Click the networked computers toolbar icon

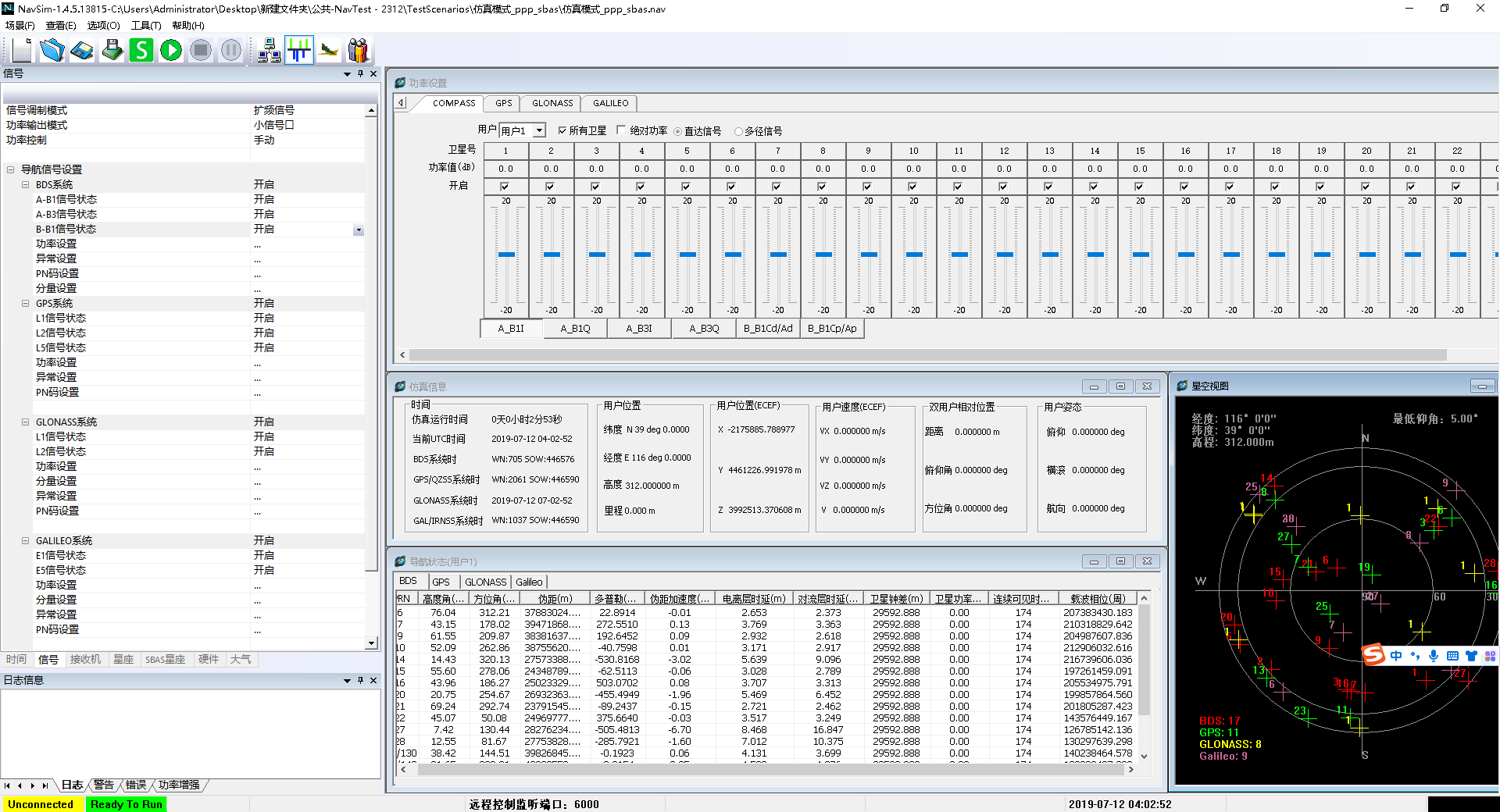[270, 51]
